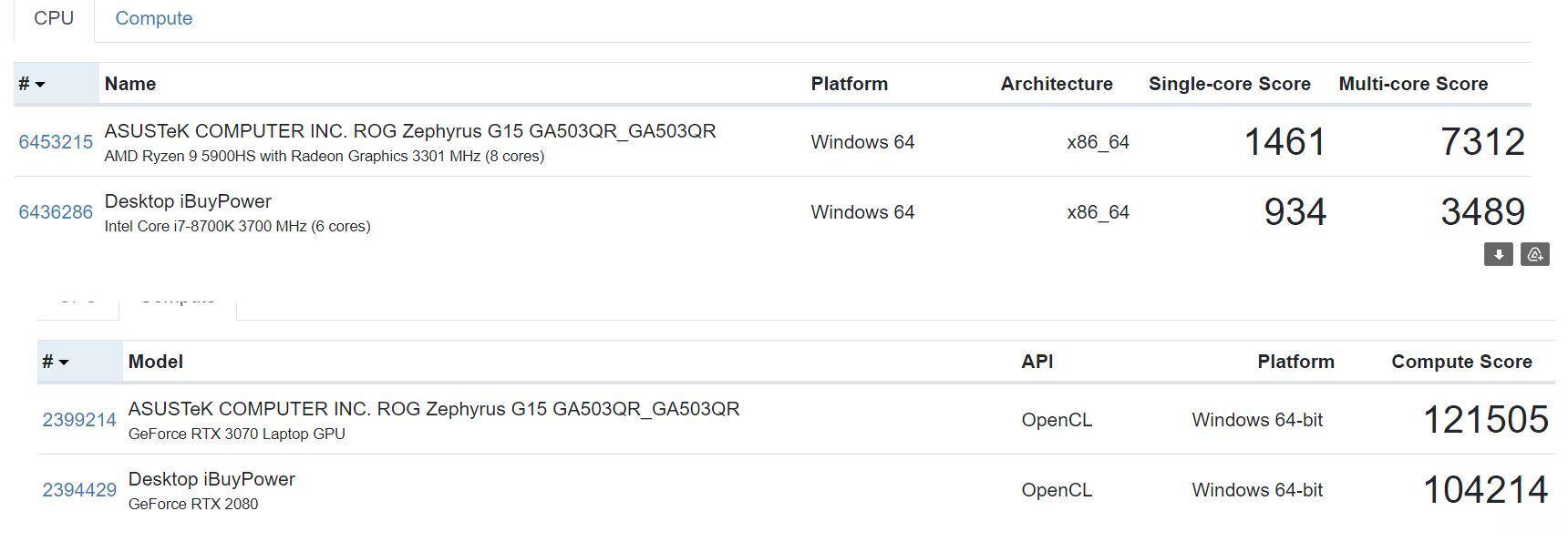Viewport: 1568px width, 542px height.
Task: Click Platform header beside Architecture column
Action: click(849, 84)
